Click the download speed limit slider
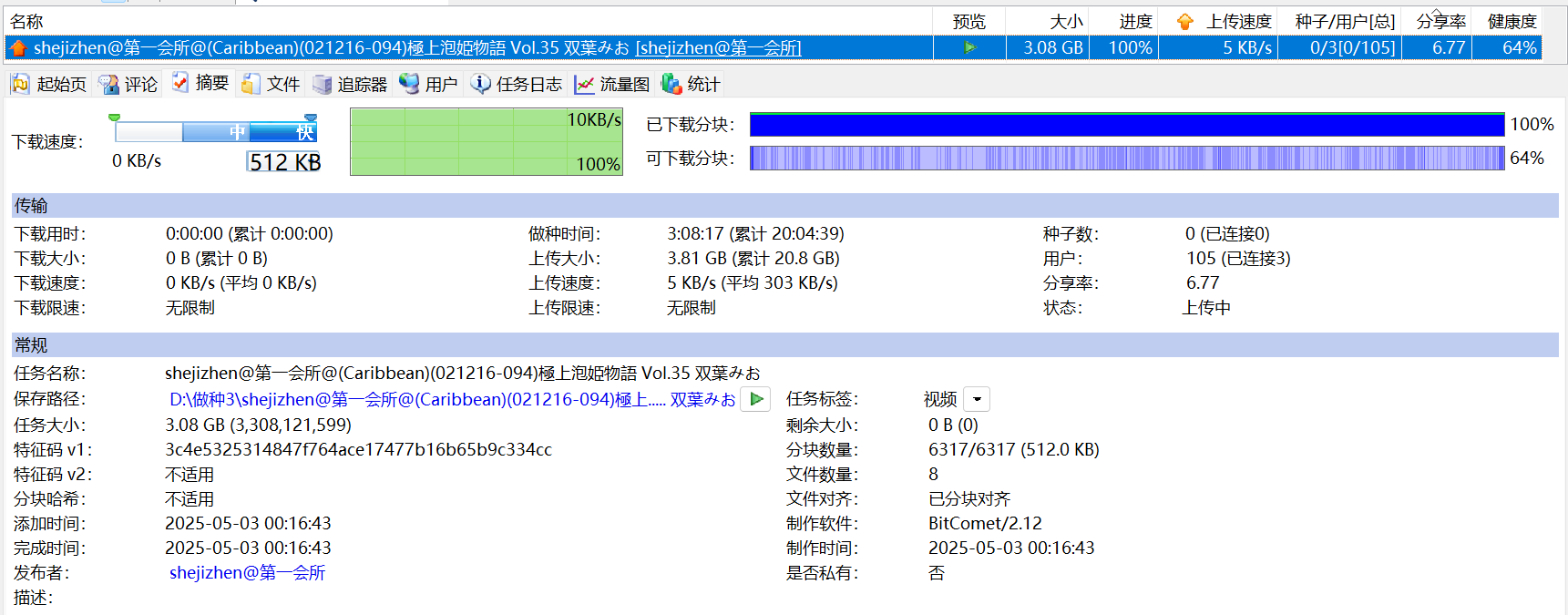1568x615 pixels. 216,132
